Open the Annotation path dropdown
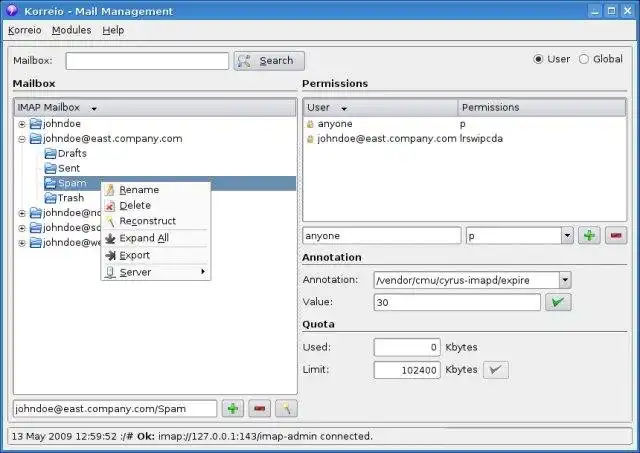 point(565,280)
